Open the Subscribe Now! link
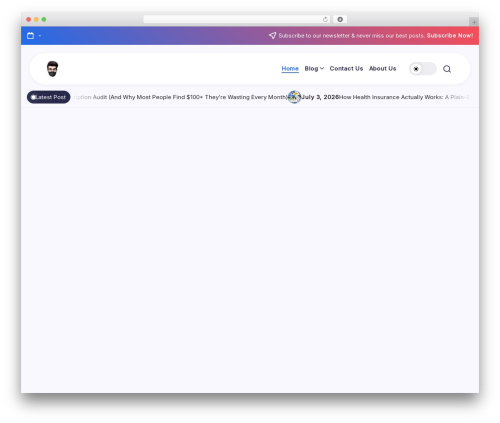This screenshot has width=500, height=423. tap(450, 35)
